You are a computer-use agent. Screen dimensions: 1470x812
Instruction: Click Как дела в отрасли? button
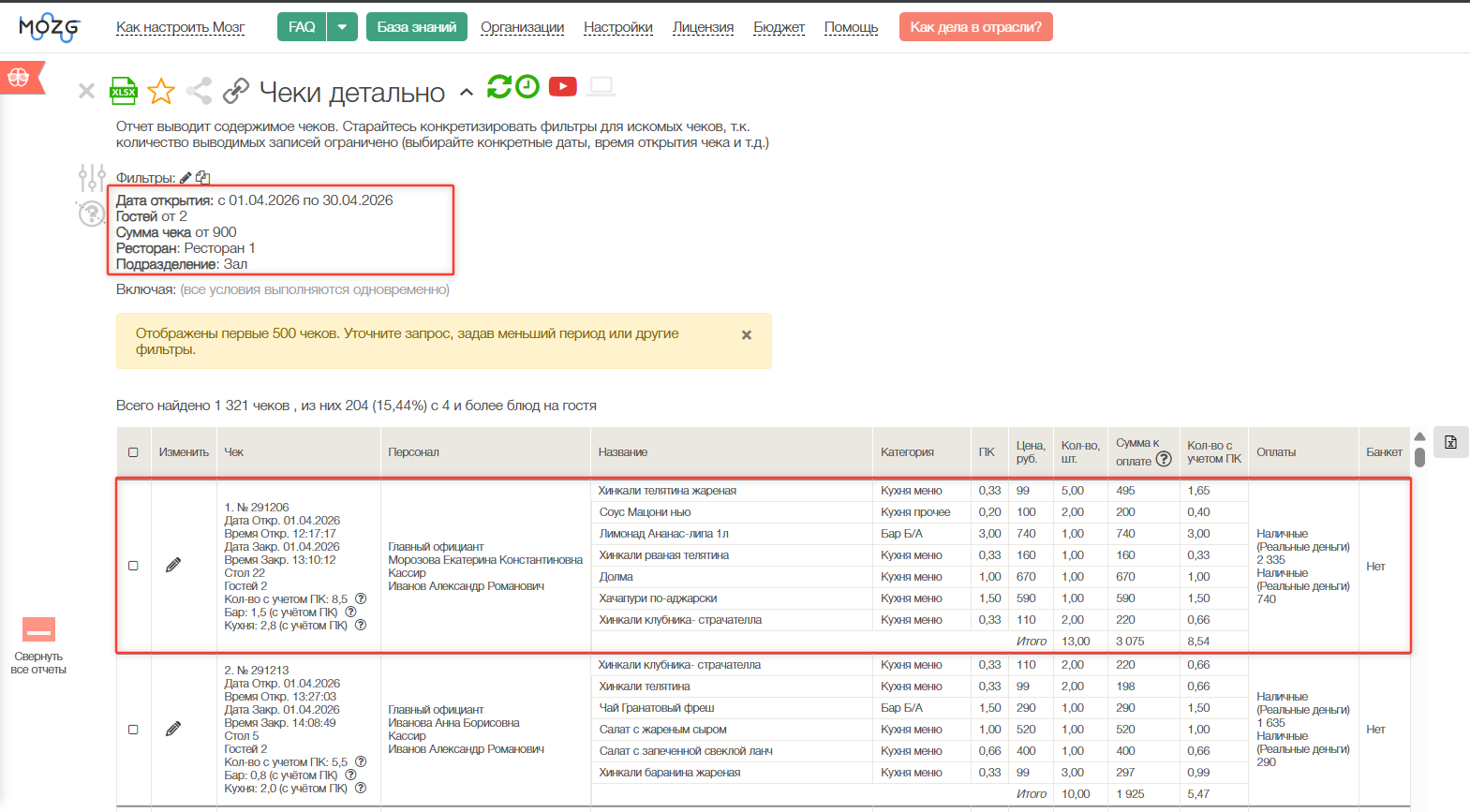[x=976, y=27]
